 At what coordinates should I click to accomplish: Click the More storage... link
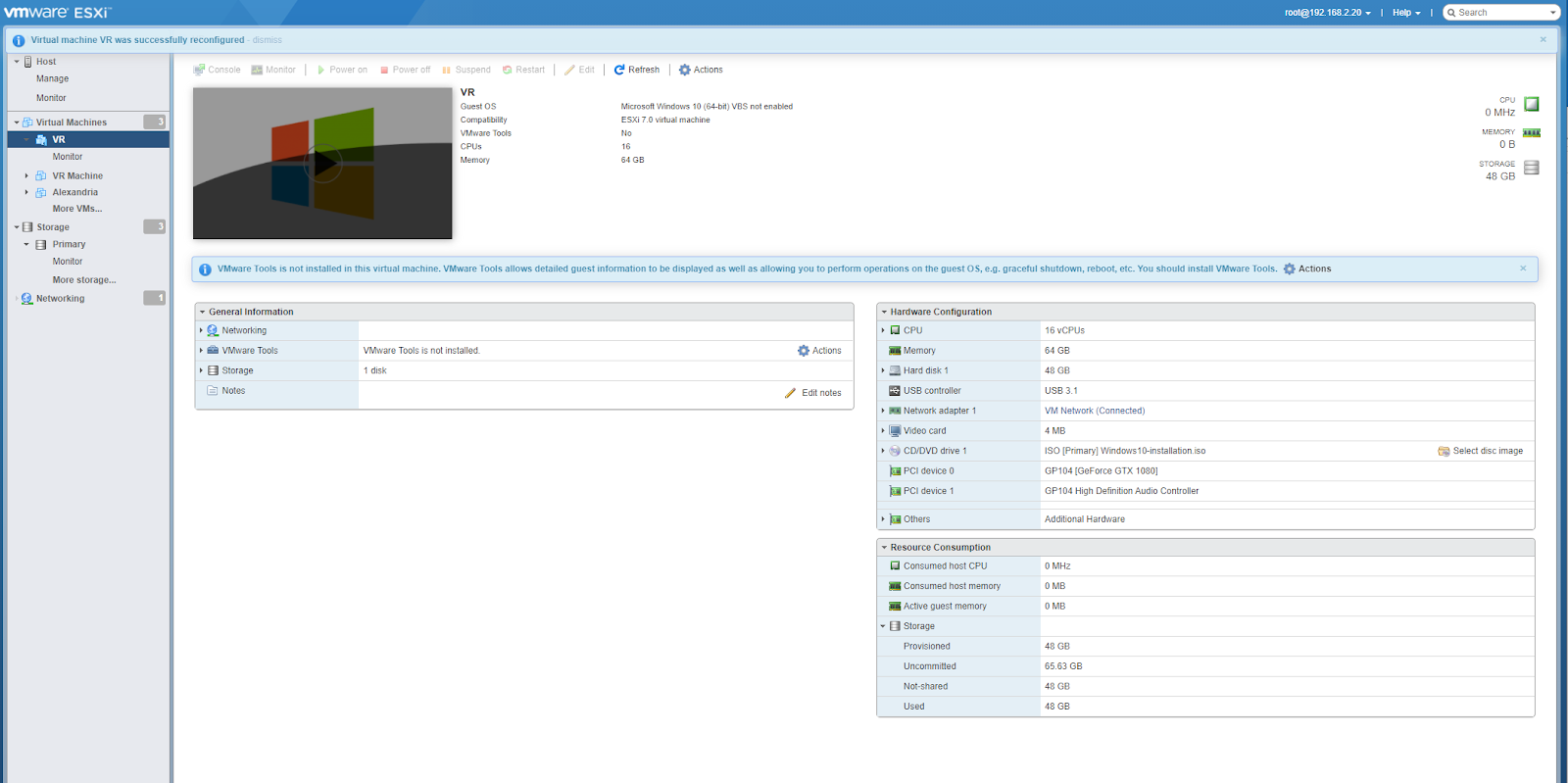(84, 280)
